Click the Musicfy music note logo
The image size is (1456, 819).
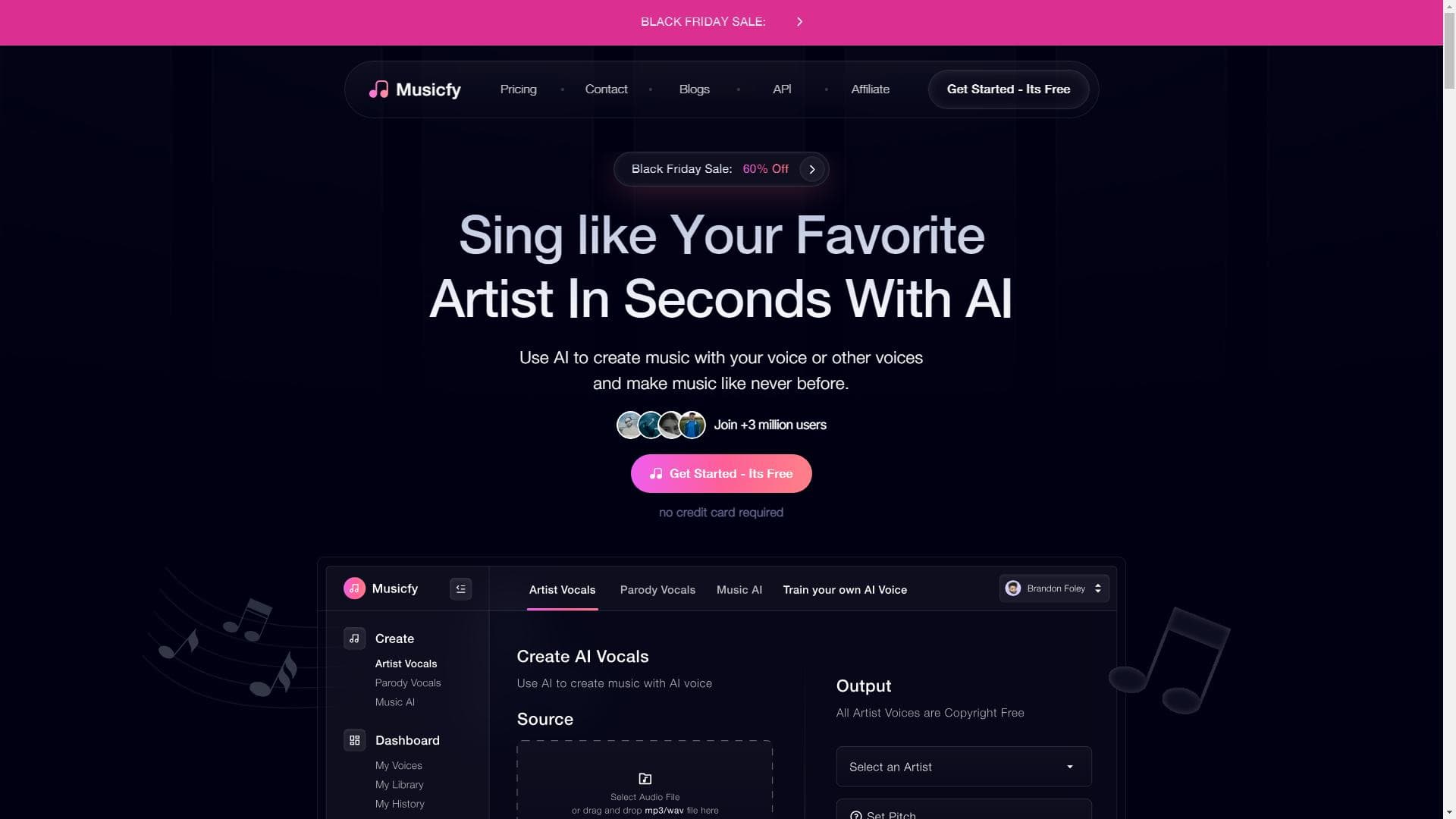(x=378, y=89)
